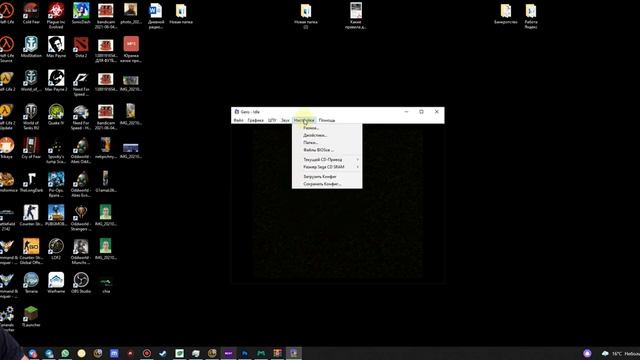The image size is (640, 360).
Task: Open WhatsApp from the taskbar
Action: tap(65, 353)
